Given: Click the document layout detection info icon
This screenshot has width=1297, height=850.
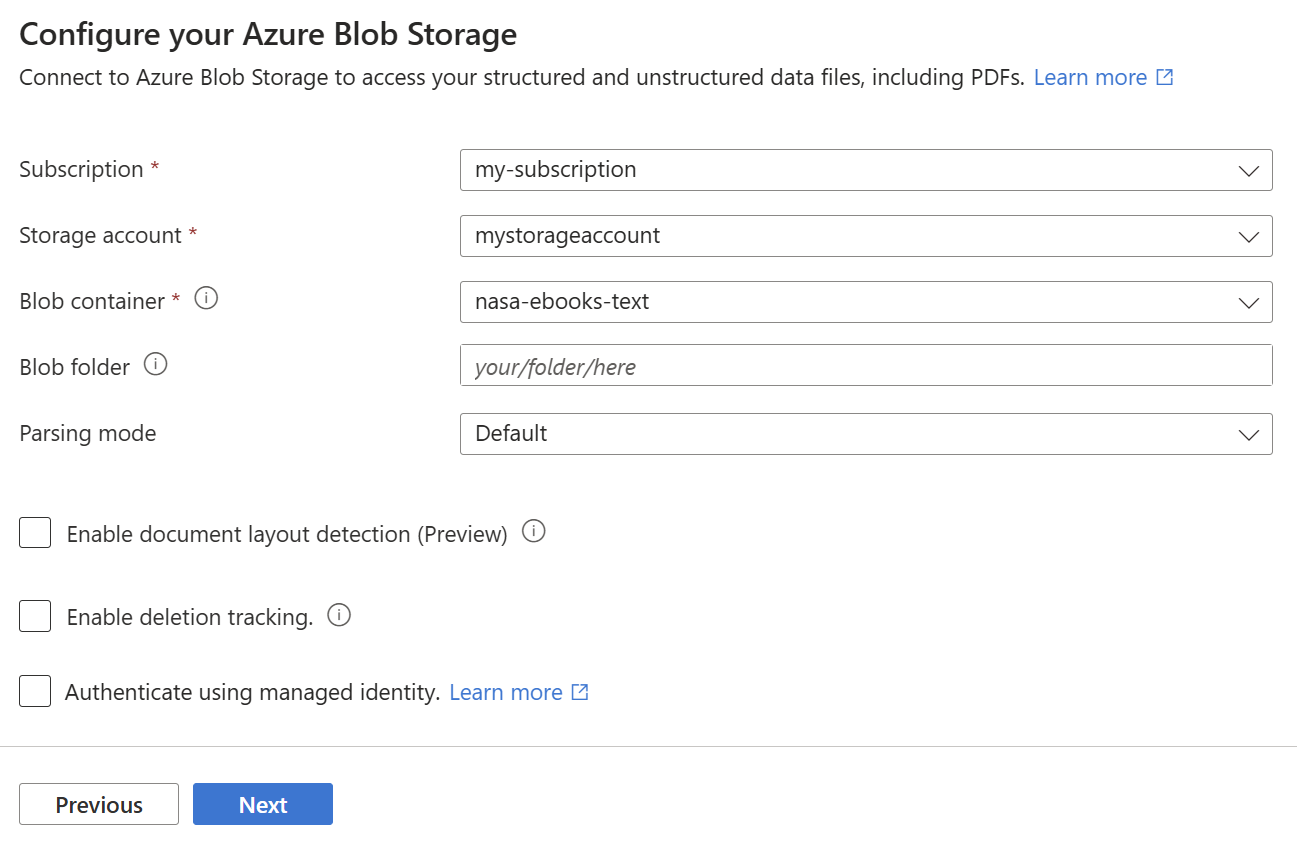Looking at the screenshot, I should pos(534,532).
